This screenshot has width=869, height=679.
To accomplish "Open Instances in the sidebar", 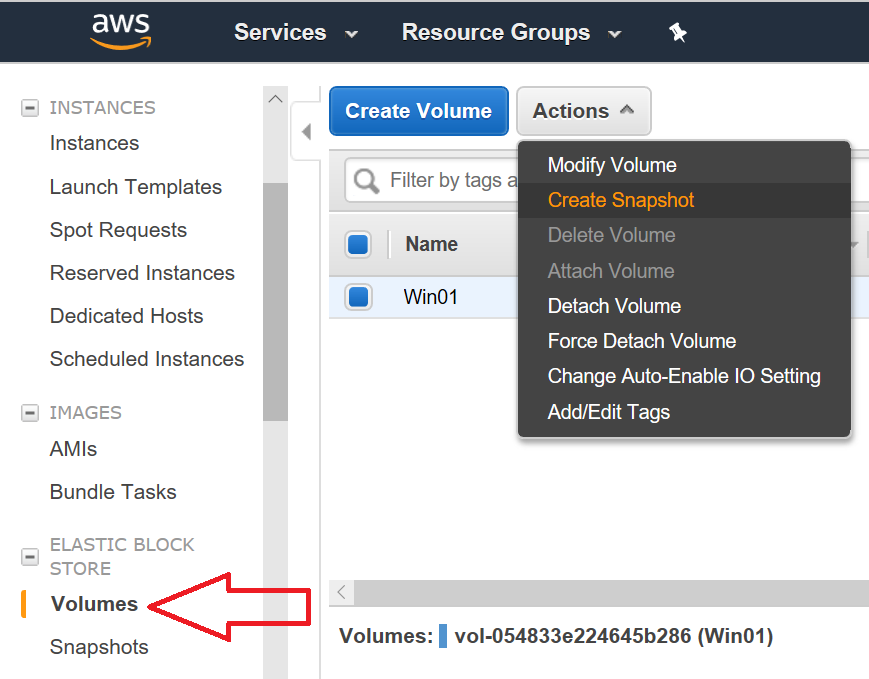I will (94, 143).
